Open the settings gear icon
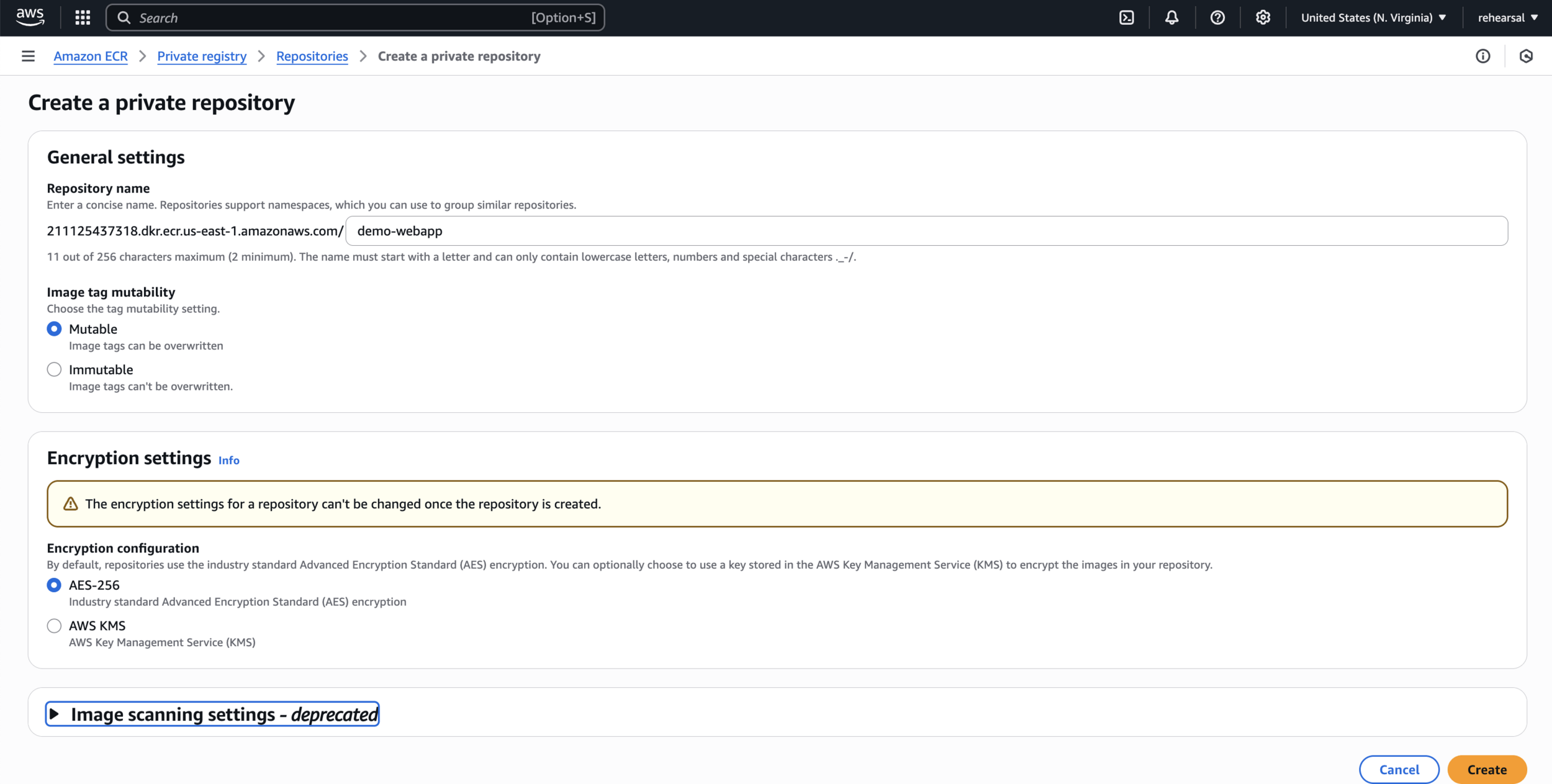The height and width of the screenshot is (784, 1552). tap(1263, 17)
